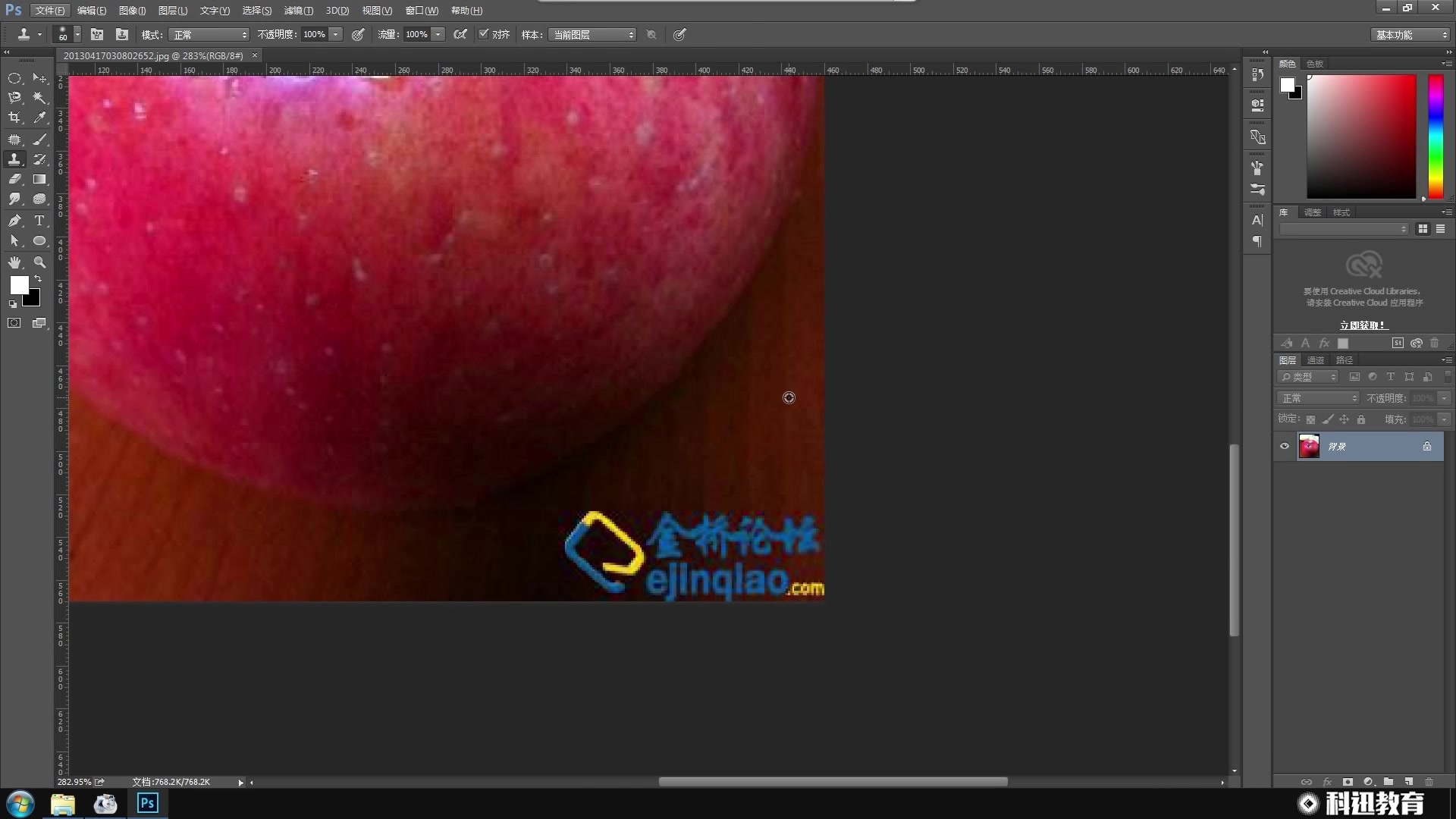Select the Brush tool

39,139
